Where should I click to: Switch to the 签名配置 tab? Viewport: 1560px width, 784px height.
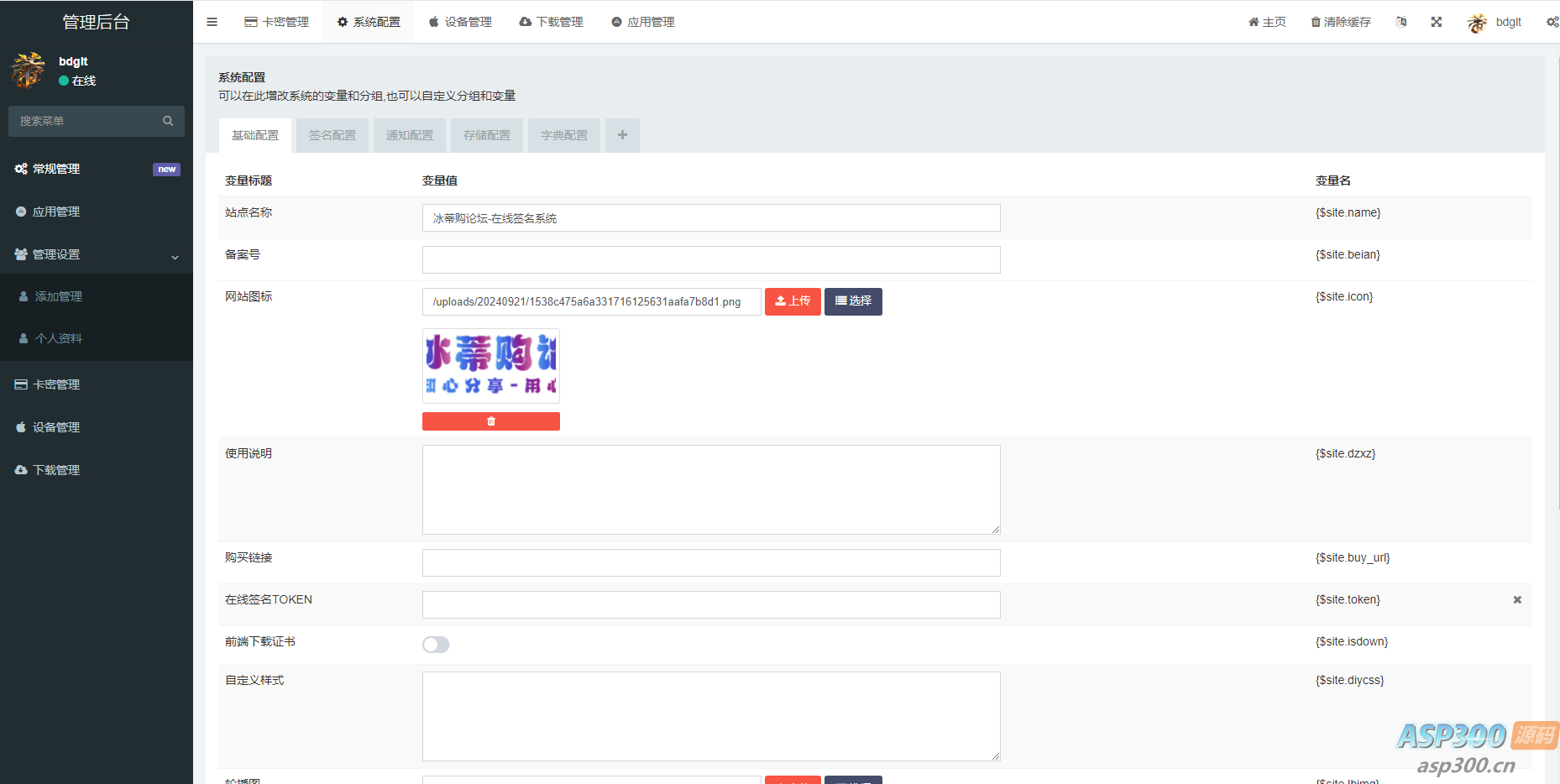(332, 135)
